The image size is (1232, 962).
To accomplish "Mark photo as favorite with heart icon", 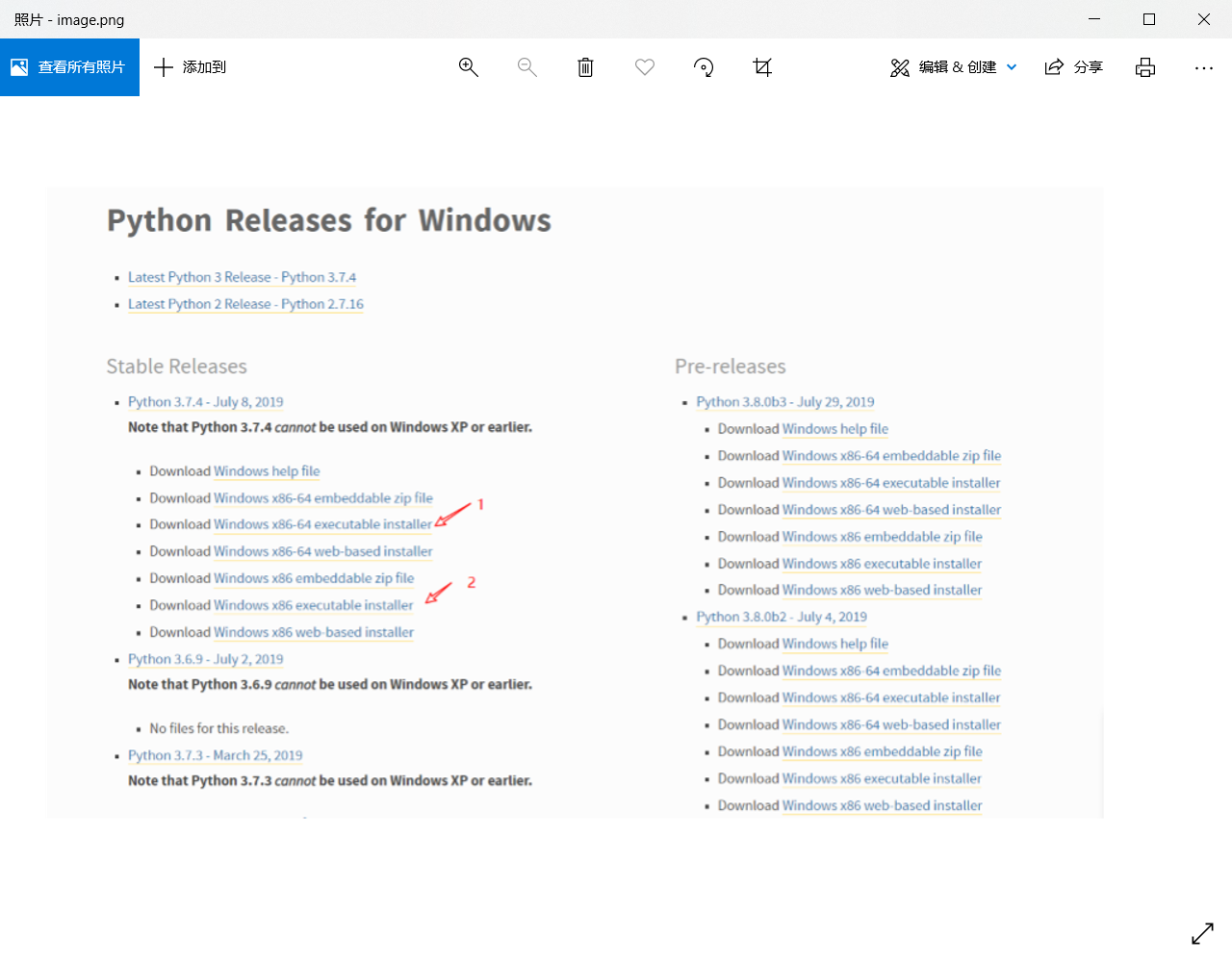I will [x=645, y=67].
